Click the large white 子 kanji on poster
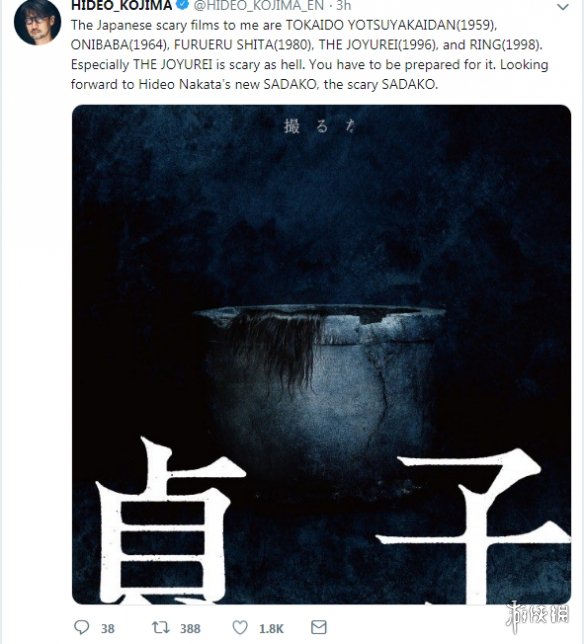This screenshot has width=584, height=644. click(472, 528)
